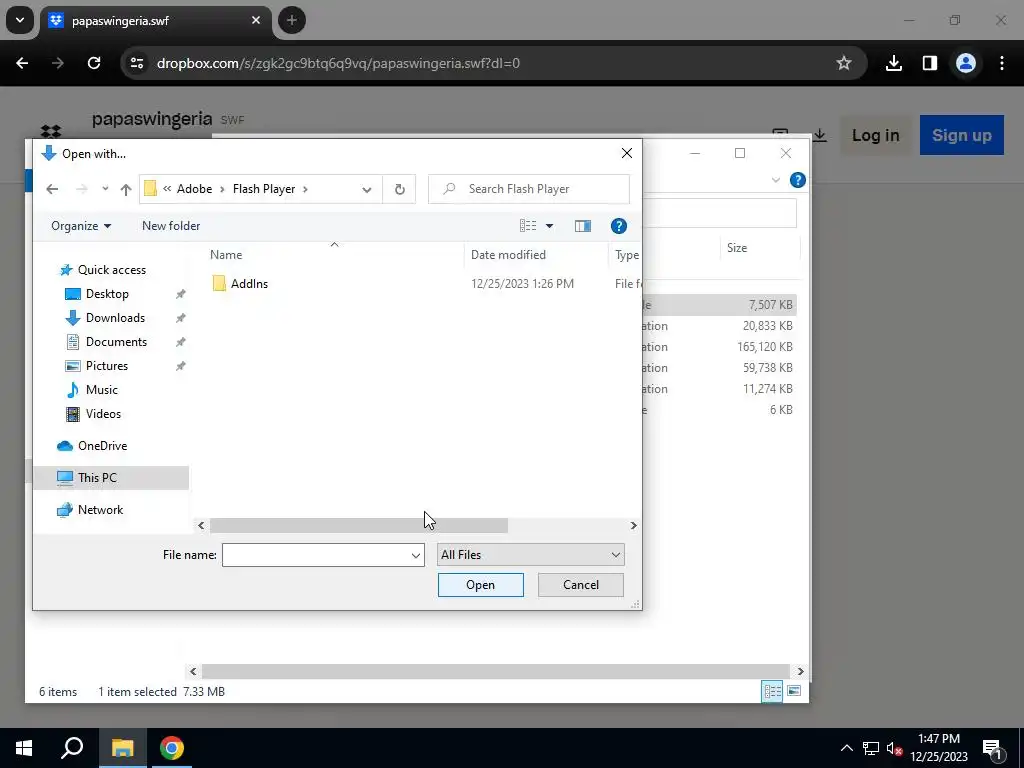Expand address bar path history
The image size is (1024, 768).
367,189
